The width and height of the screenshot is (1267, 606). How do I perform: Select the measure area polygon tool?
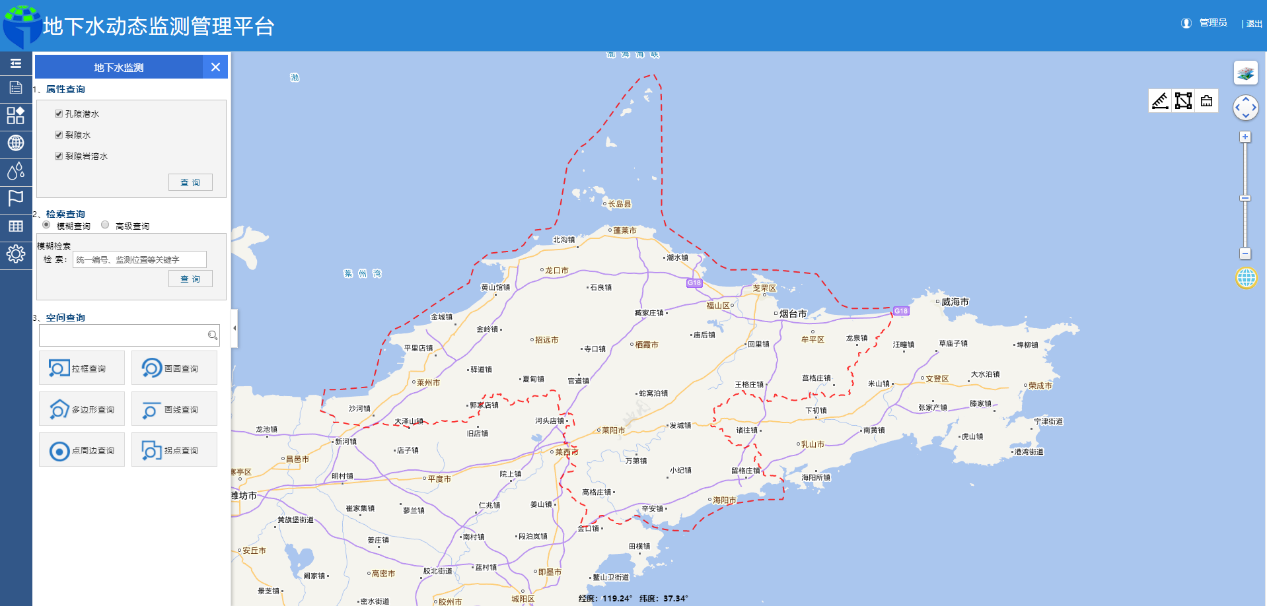1183,101
